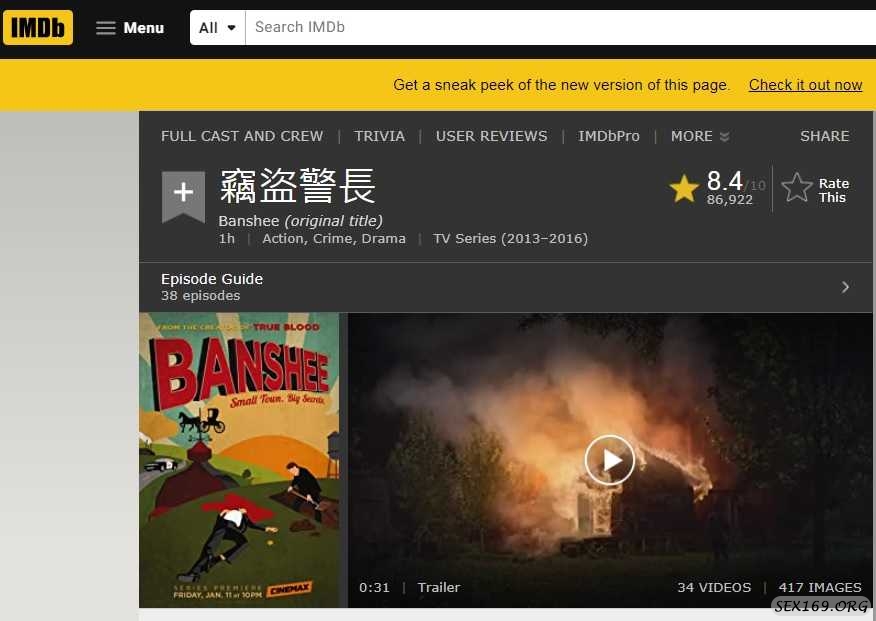Viewport: 876px width, 621px height.
Task: Open the hamburger Menu
Action: tap(130, 28)
